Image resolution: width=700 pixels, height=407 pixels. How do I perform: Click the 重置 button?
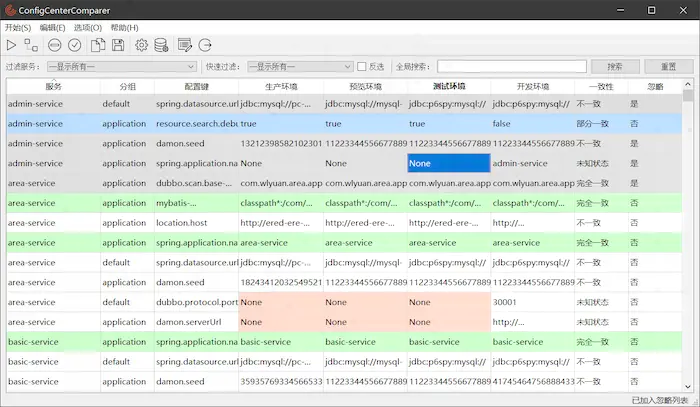[668, 66]
